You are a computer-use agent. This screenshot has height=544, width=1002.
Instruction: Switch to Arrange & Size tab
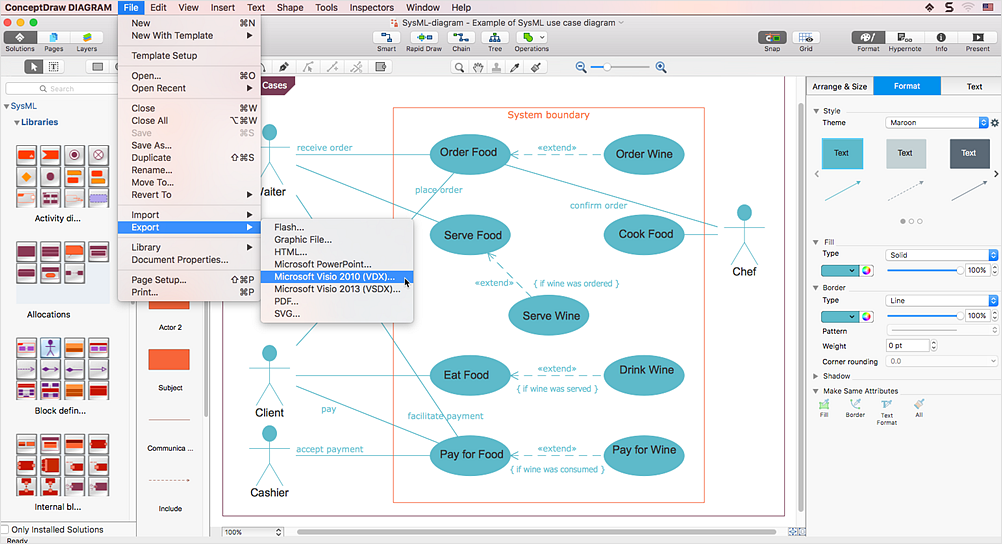(x=839, y=87)
